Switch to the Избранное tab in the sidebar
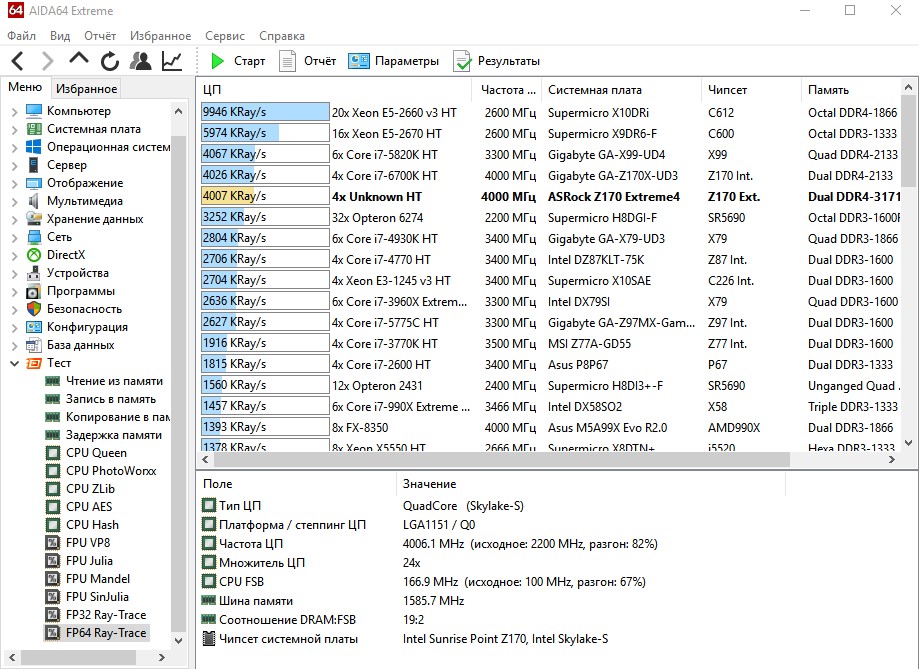 point(87,89)
